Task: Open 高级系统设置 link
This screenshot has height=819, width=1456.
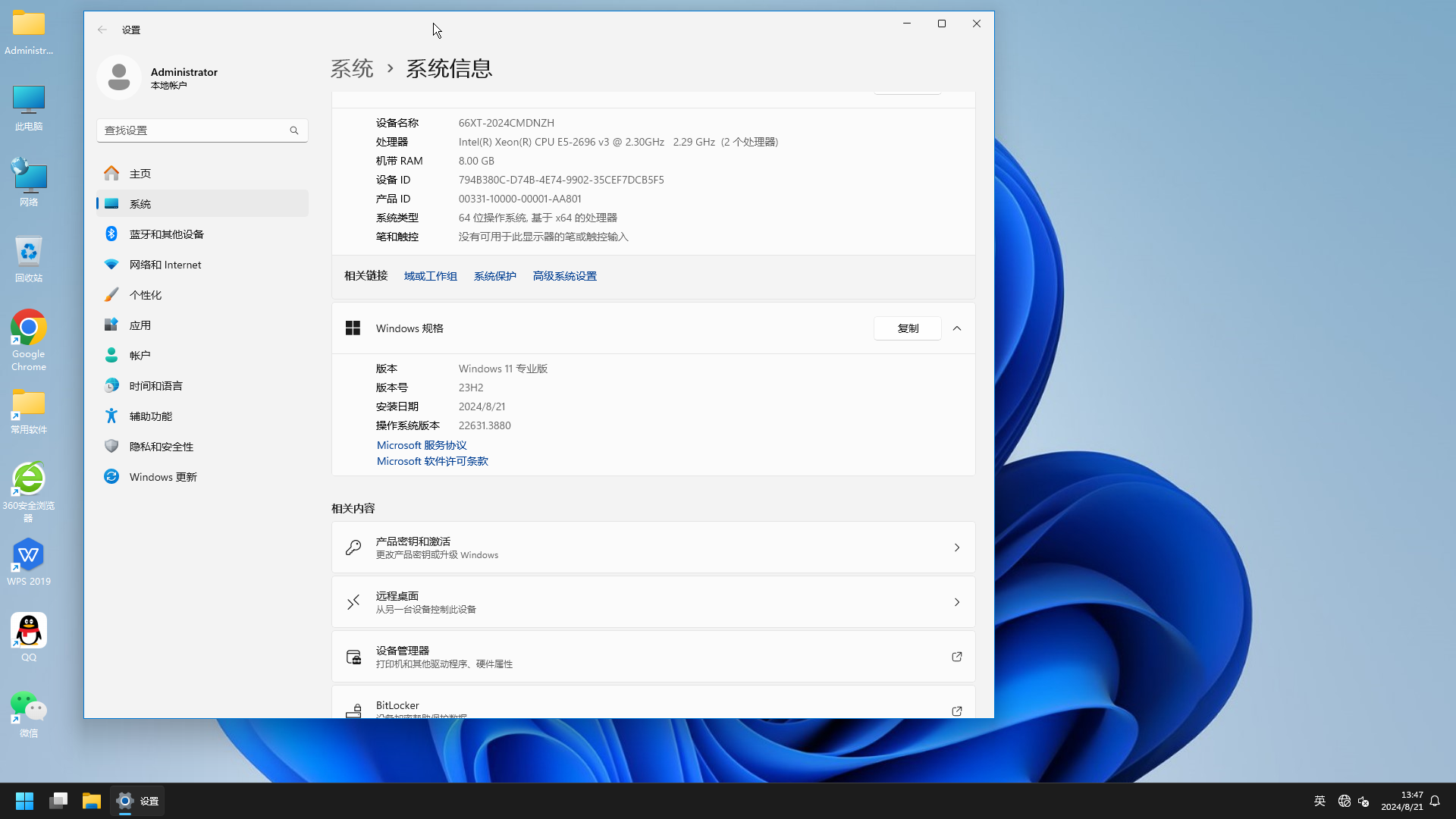Action: (x=564, y=276)
